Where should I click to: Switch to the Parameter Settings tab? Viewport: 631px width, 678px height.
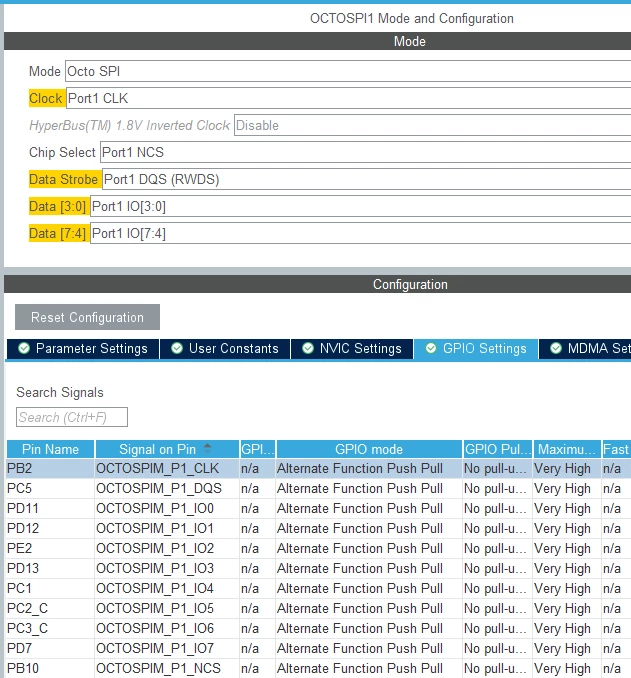(x=83, y=349)
